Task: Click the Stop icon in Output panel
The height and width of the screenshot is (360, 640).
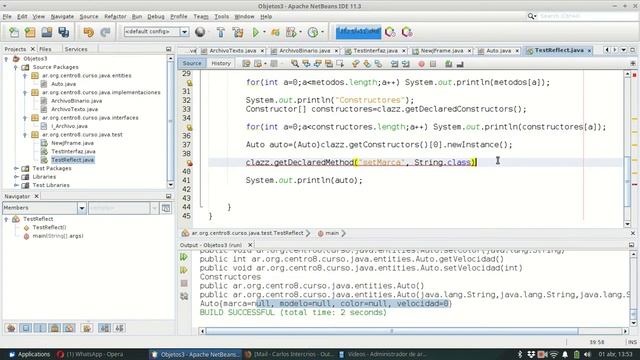Action: pos(184,283)
